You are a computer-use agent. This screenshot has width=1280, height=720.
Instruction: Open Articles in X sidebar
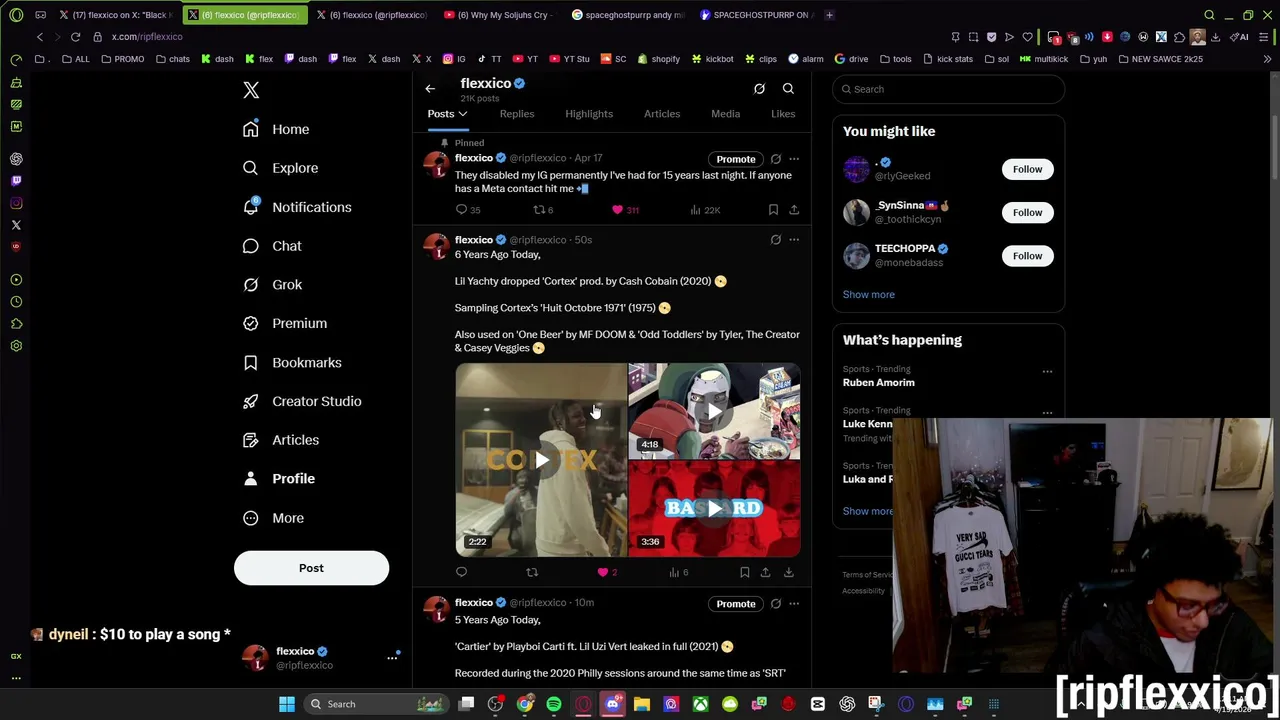pyautogui.click(x=281, y=440)
